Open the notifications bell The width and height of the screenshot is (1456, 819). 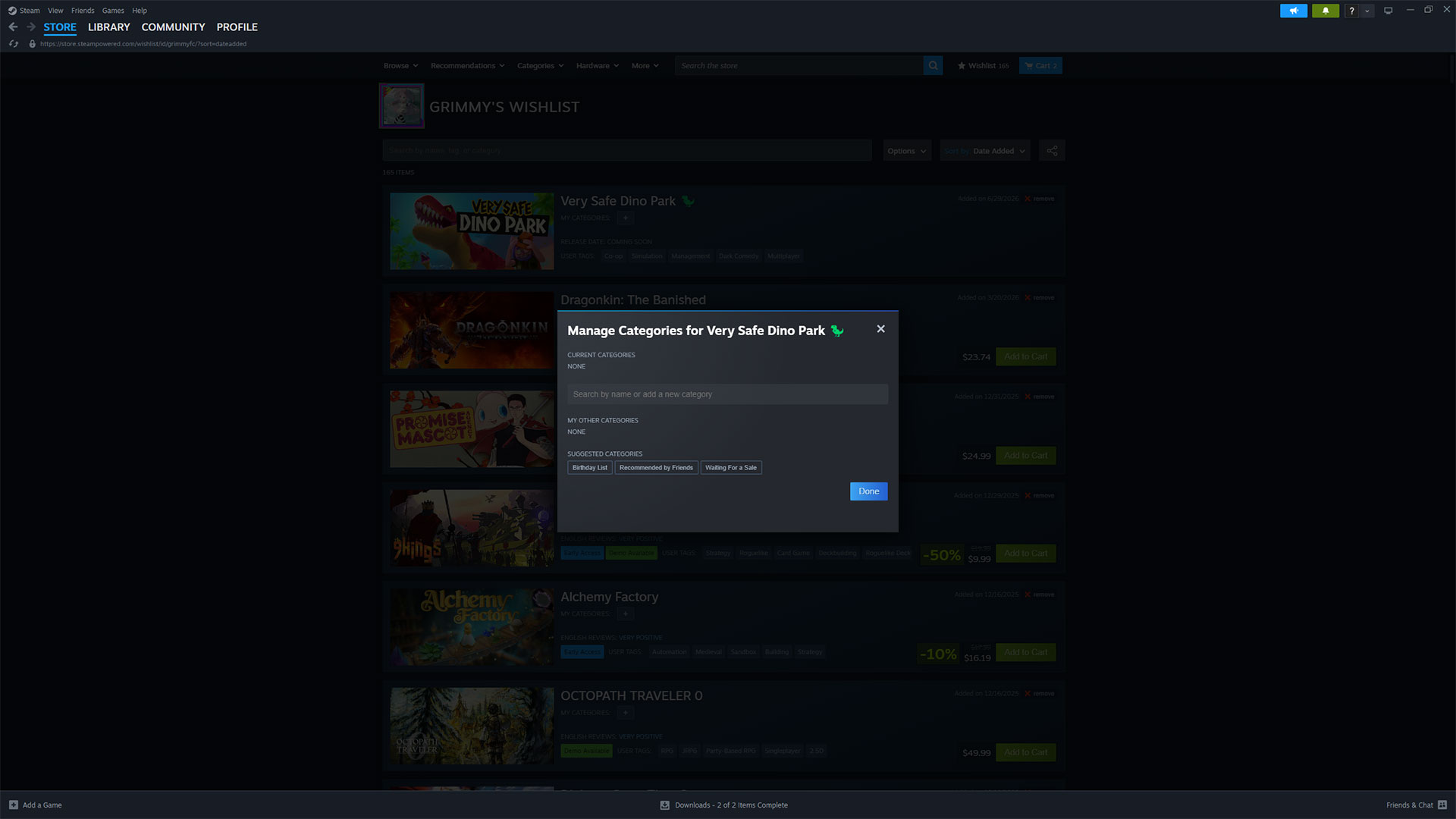click(1326, 11)
